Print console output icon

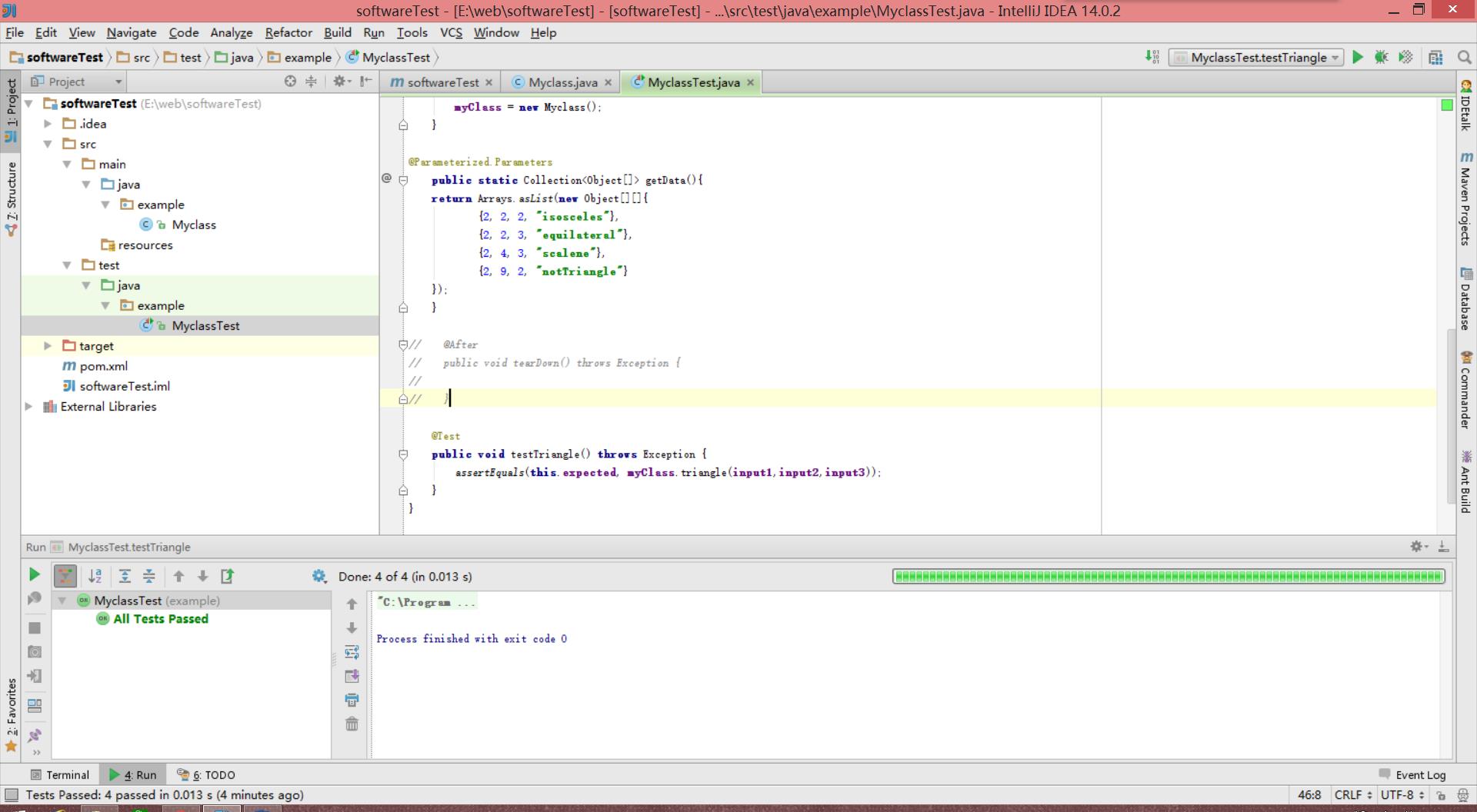[x=352, y=700]
